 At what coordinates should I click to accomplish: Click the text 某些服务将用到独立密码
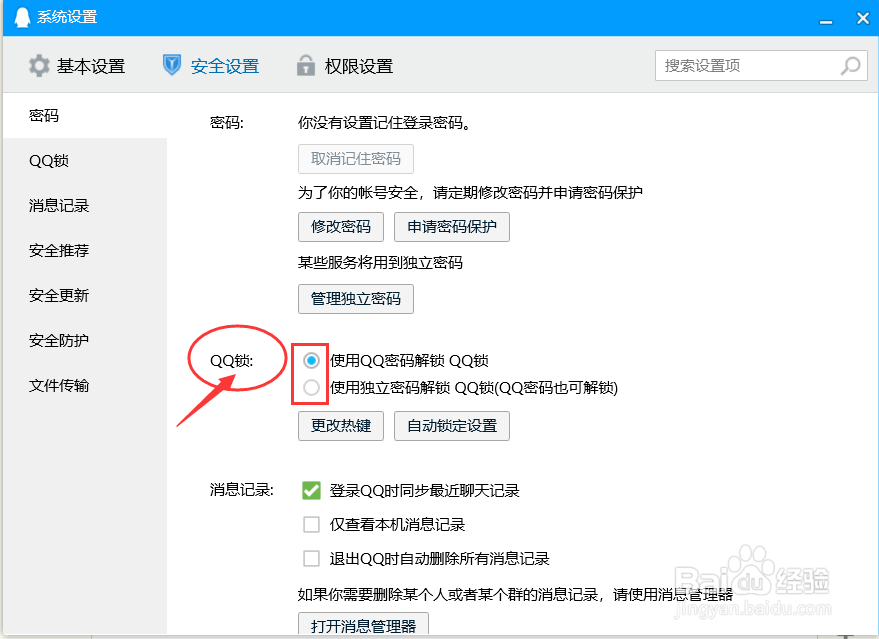pyautogui.click(x=380, y=262)
